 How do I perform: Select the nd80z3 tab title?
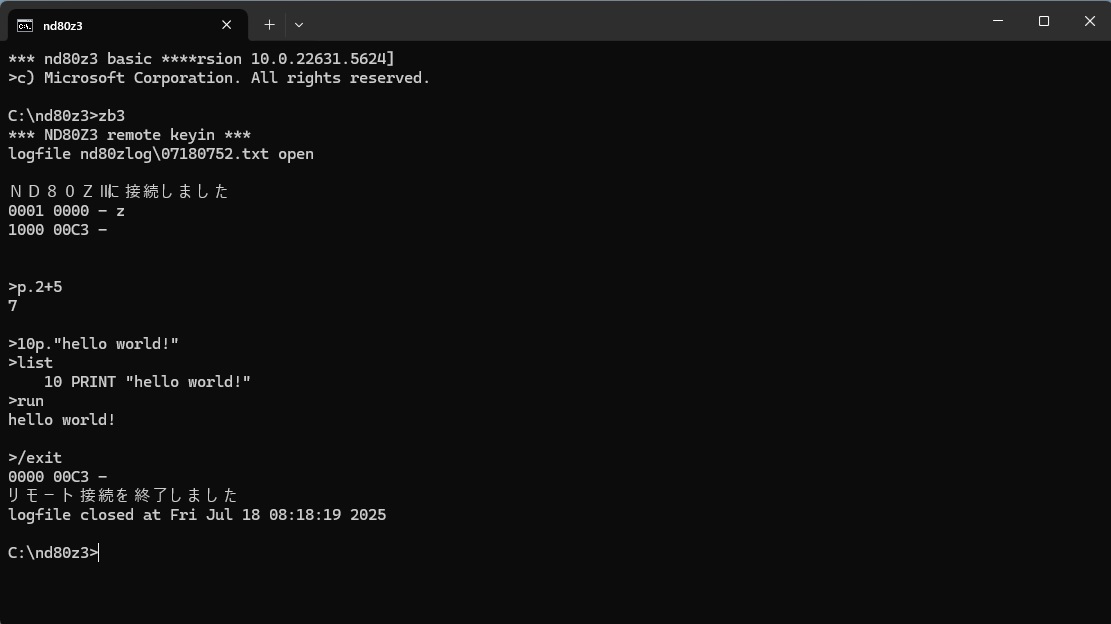(62, 25)
